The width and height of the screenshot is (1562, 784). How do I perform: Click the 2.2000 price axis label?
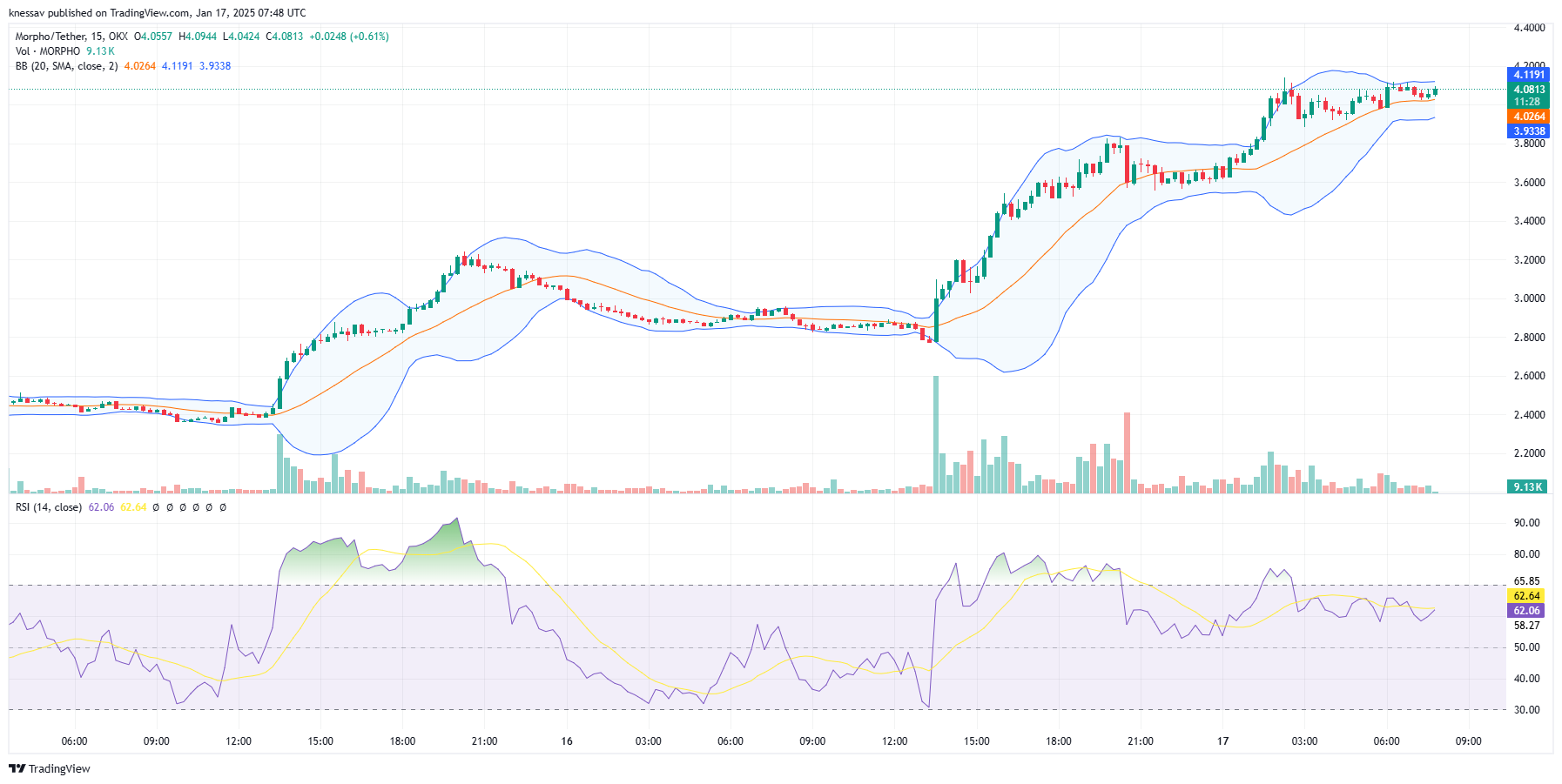tap(1529, 453)
